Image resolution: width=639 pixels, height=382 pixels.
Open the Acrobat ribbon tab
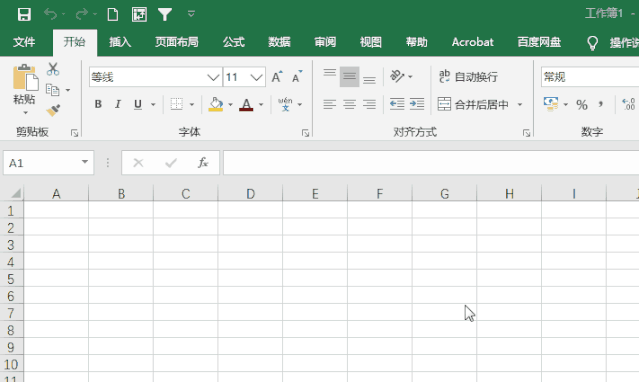472,42
